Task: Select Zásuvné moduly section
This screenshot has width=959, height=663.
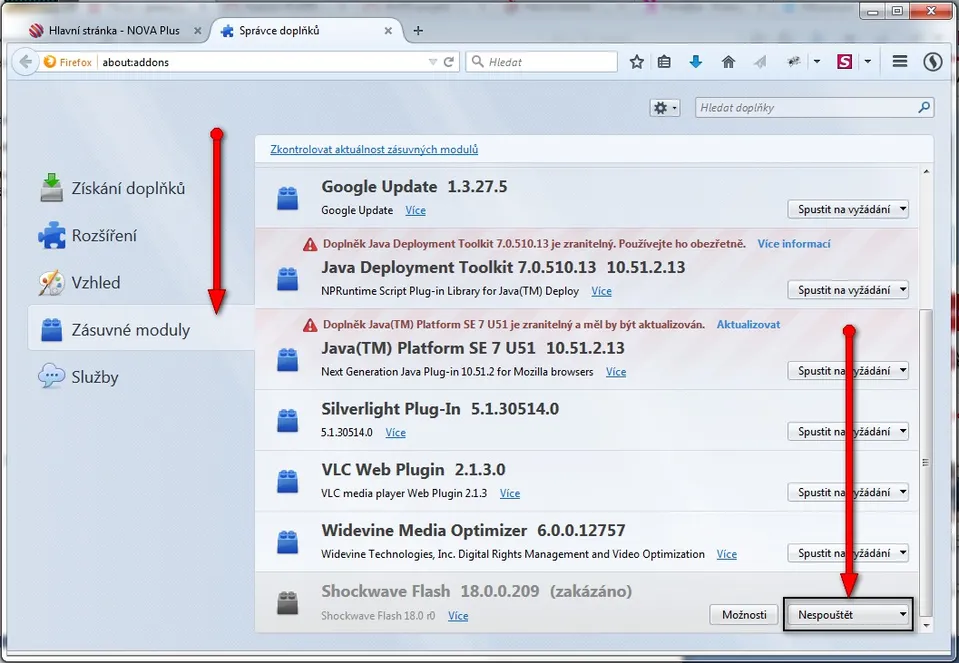Action: point(141,329)
